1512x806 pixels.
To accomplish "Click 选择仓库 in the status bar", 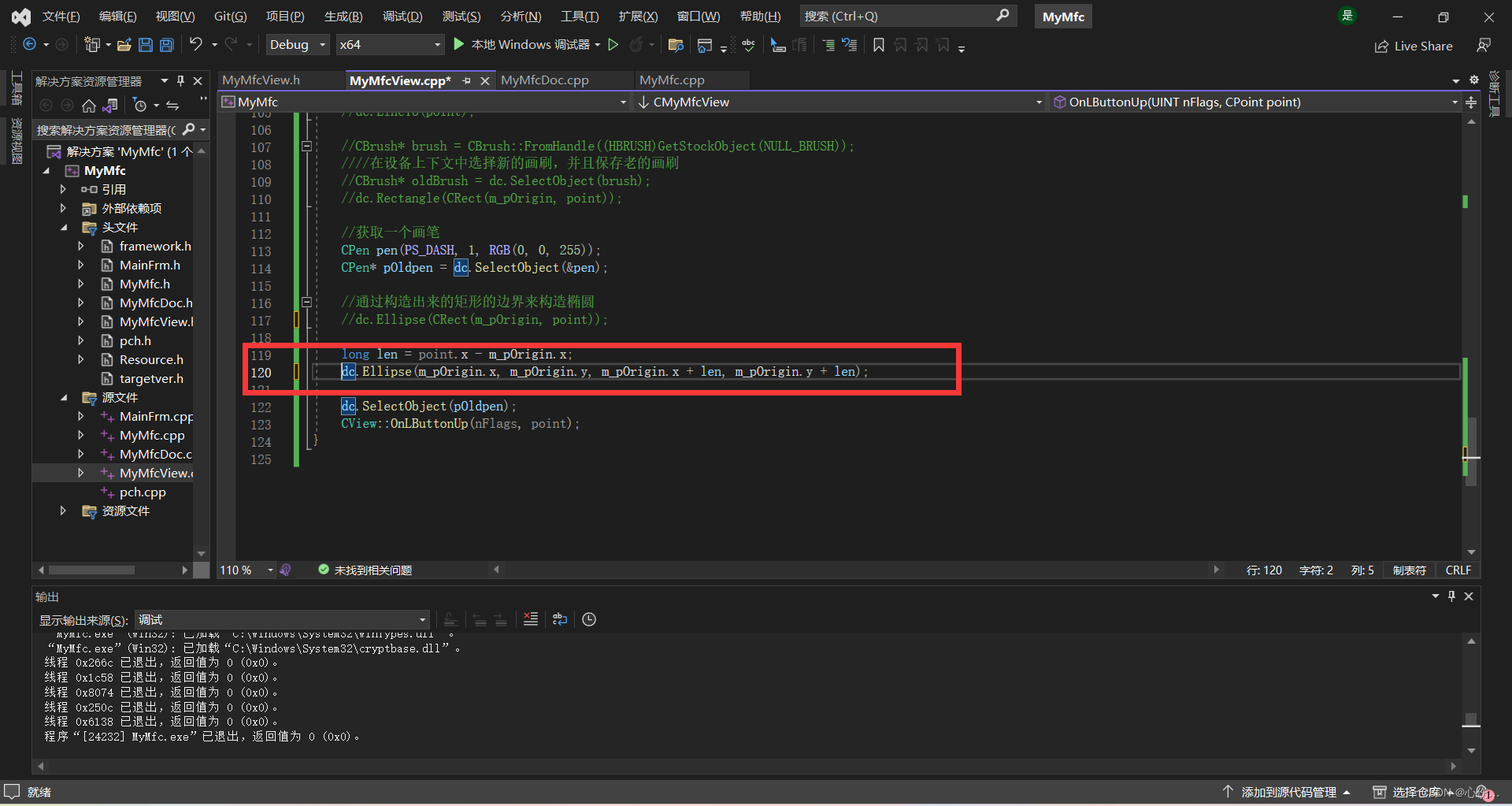I will click(x=1415, y=792).
